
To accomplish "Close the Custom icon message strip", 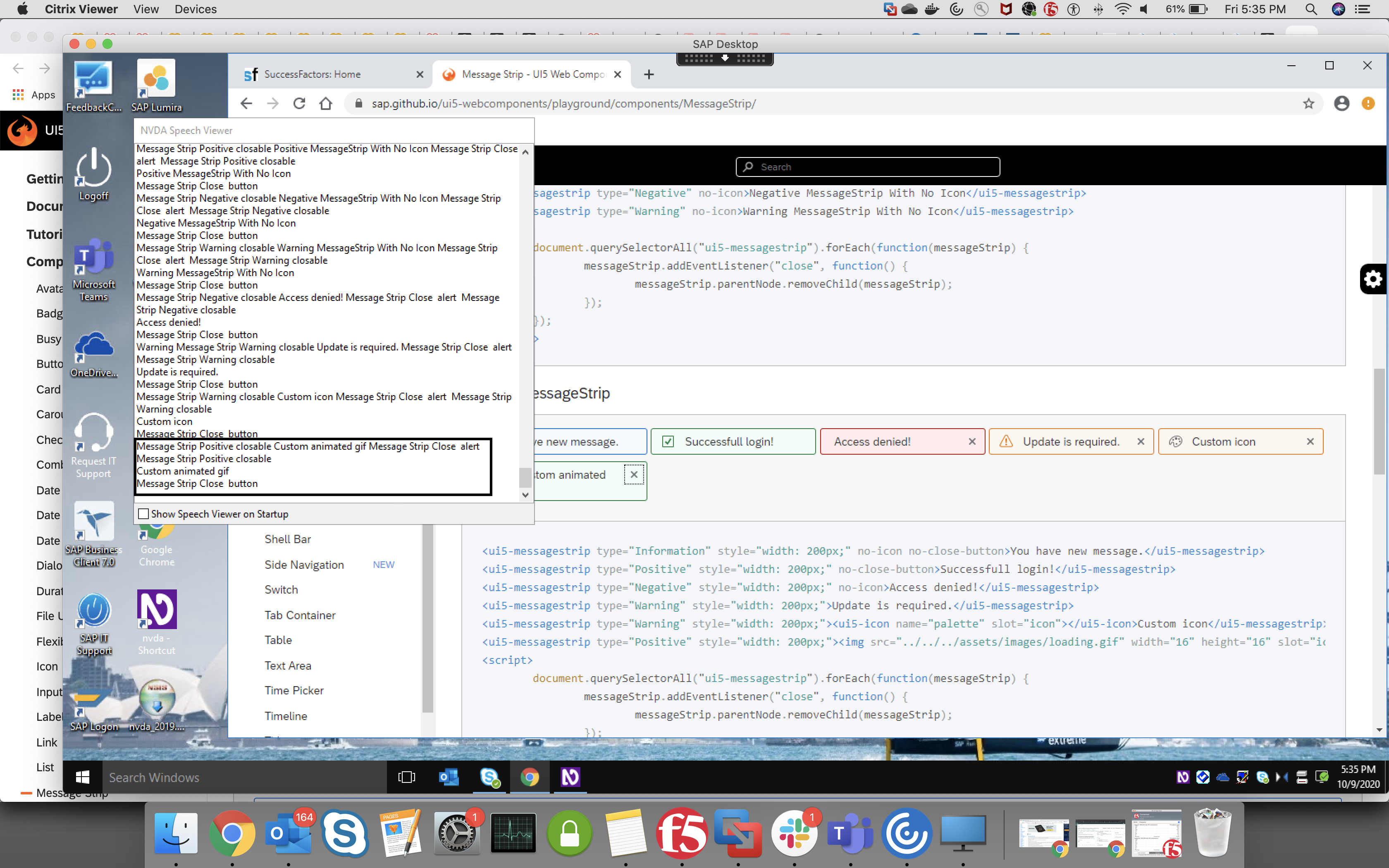I will coord(1310,441).
